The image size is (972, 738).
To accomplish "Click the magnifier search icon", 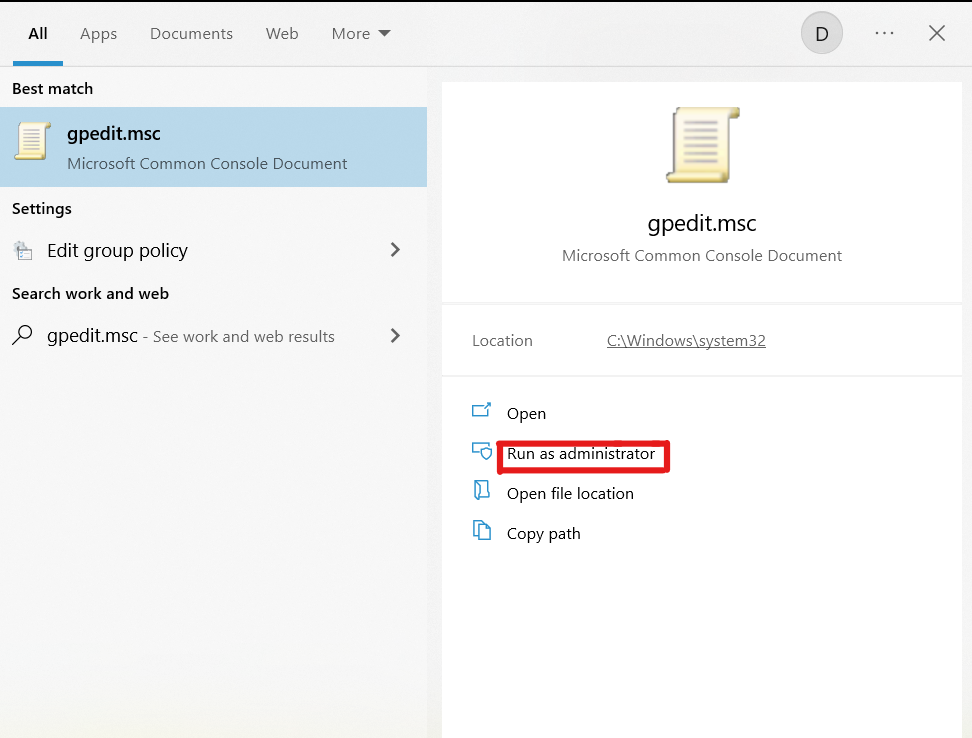I will coord(22,335).
